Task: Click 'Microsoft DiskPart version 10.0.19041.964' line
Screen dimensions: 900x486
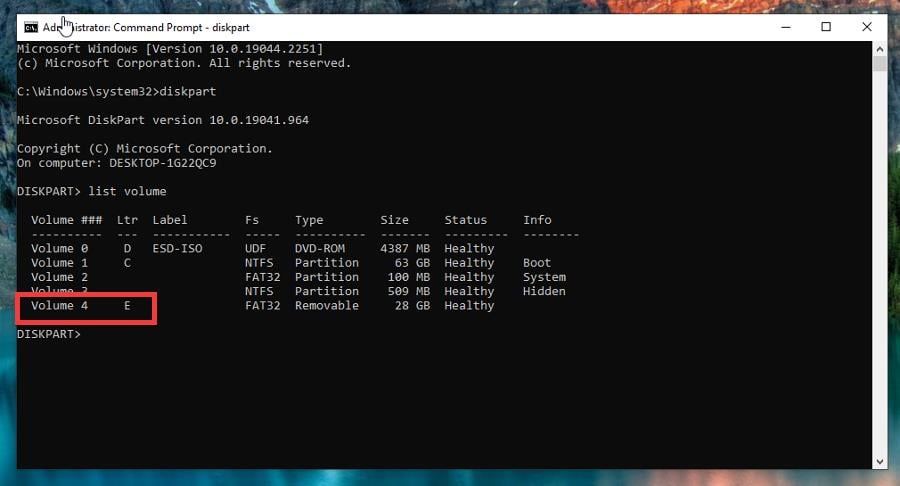Action: tap(163, 120)
